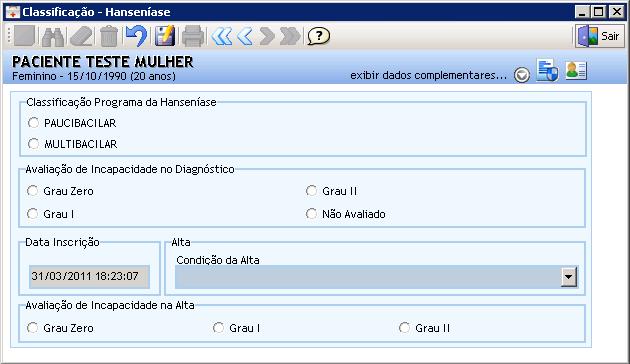Click the Data Inscrição date field
Image resolution: width=630 pixels, height=364 pixels.
pyautogui.click(x=89, y=276)
